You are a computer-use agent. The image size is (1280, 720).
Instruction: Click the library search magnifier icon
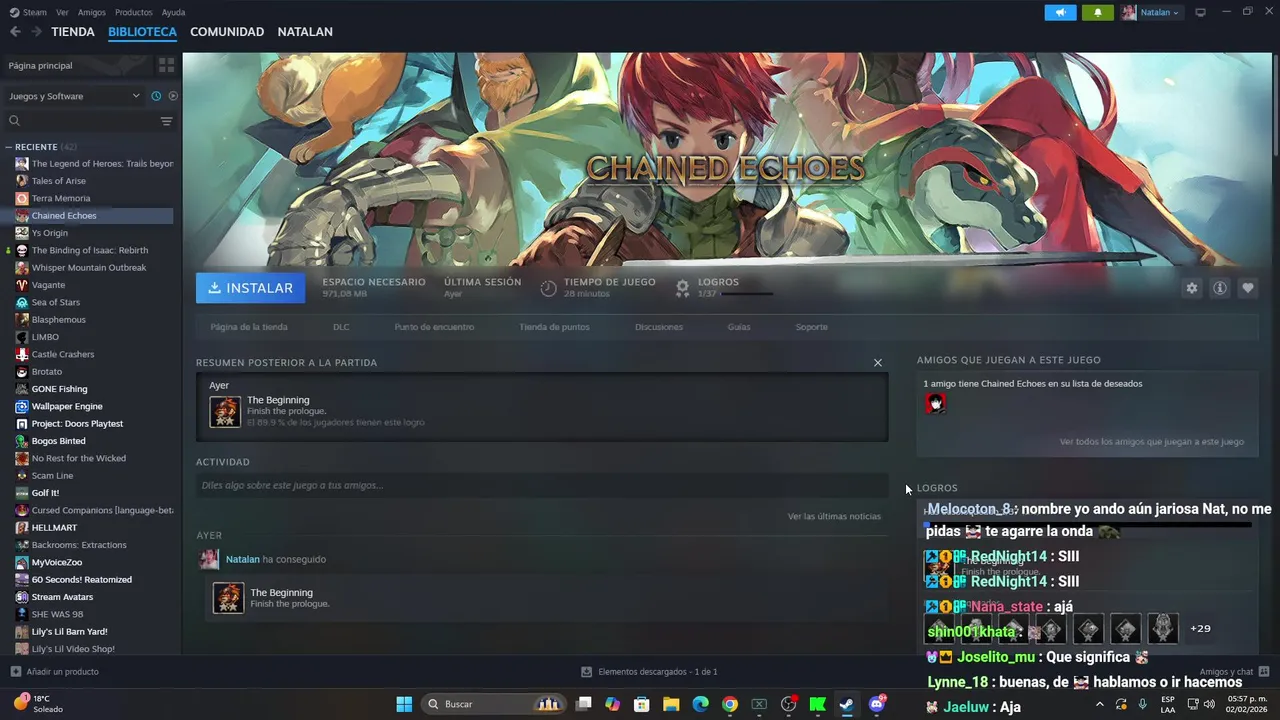14,121
